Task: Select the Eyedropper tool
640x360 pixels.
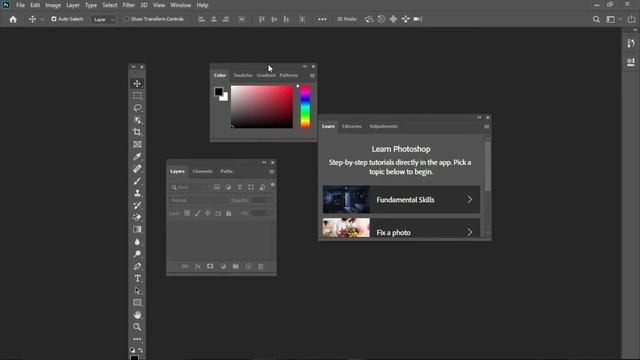Action: [x=137, y=156]
